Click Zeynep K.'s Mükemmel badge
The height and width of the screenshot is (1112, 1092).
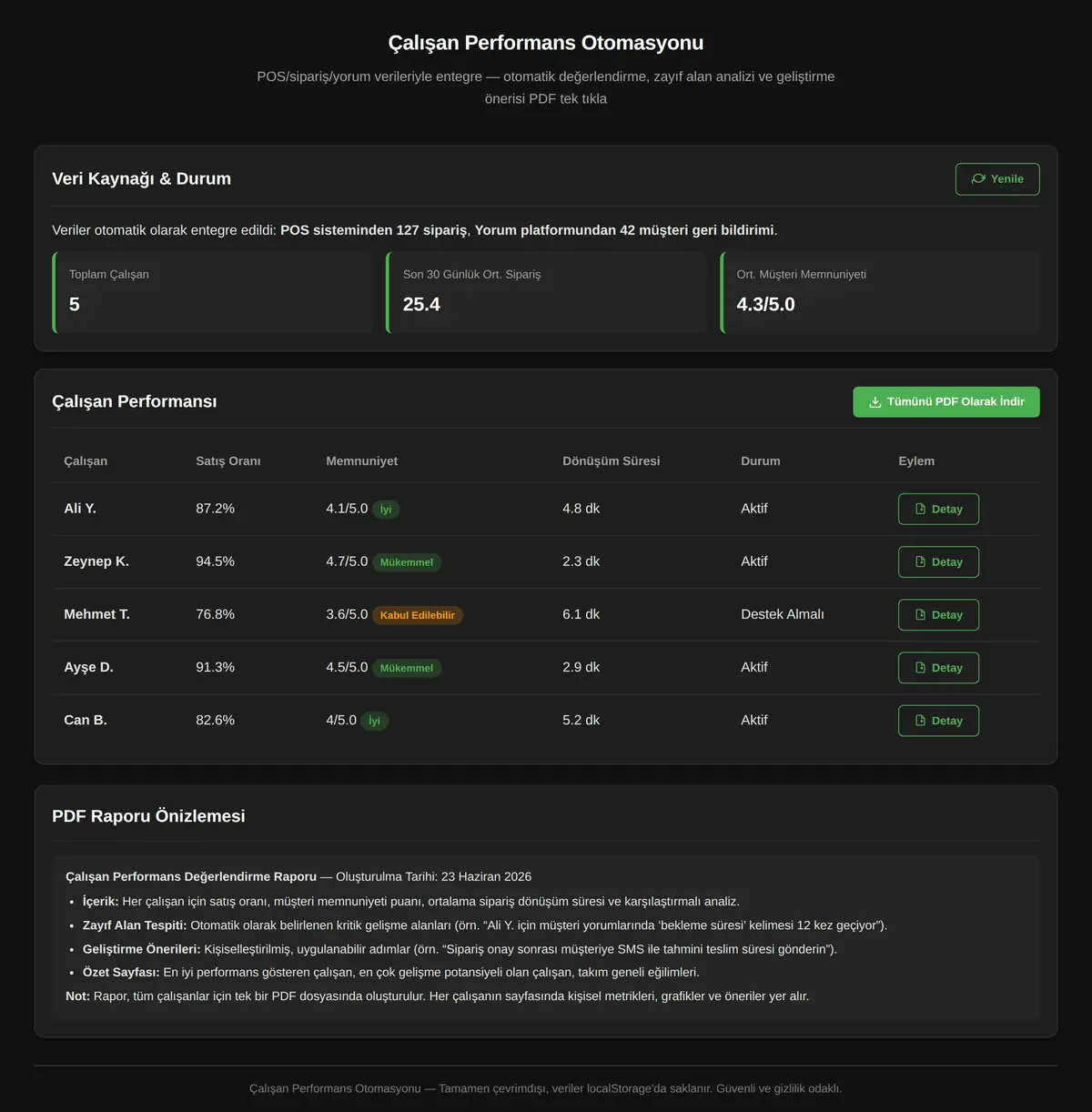pyautogui.click(x=407, y=562)
